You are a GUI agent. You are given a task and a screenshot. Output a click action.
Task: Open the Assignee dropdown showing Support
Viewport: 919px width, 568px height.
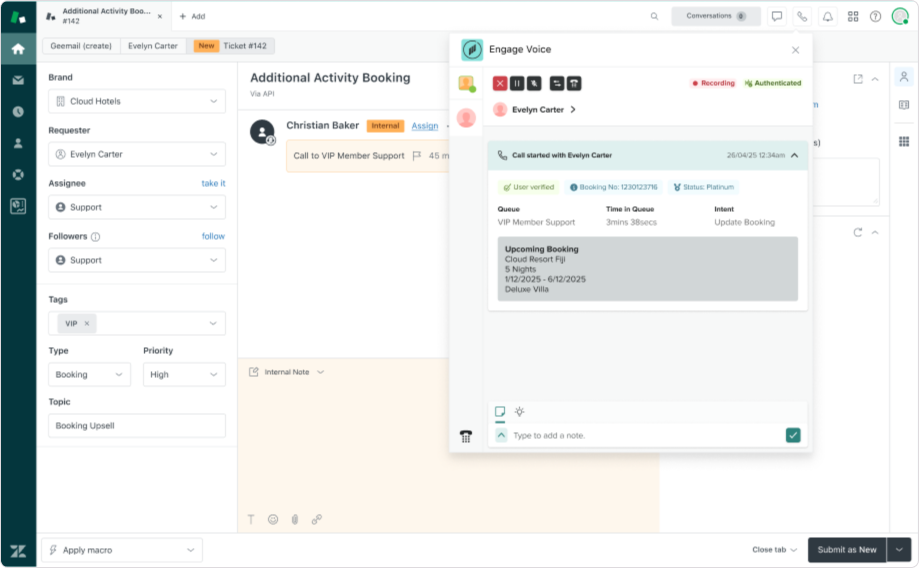click(x=137, y=207)
